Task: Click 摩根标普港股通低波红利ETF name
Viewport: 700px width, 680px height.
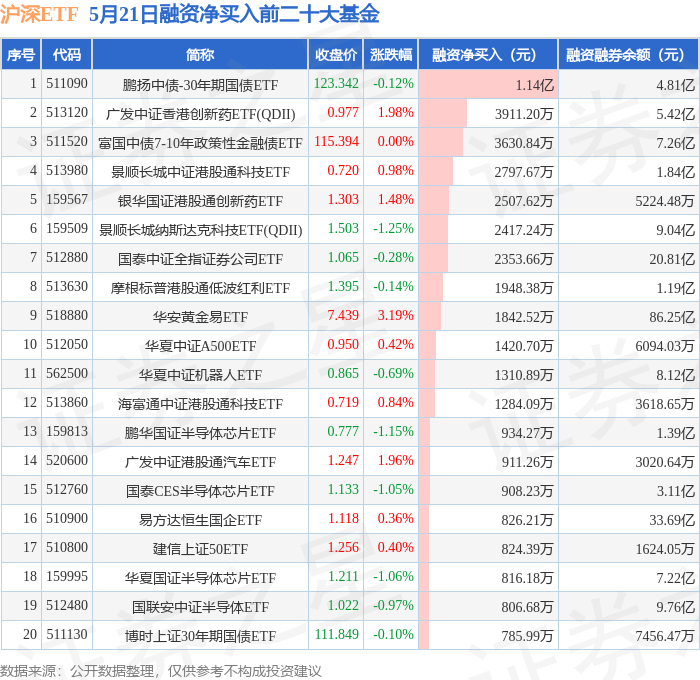Action: pyautogui.click(x=200, y=288)
